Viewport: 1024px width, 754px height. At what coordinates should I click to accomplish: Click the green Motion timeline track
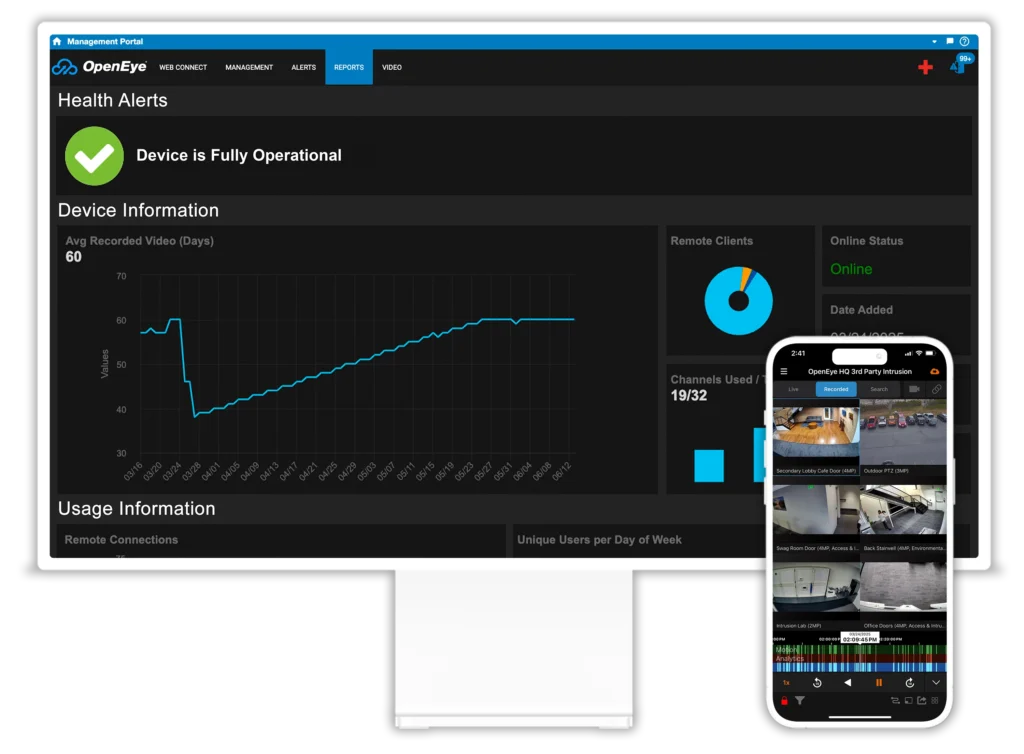coord(859,650)
